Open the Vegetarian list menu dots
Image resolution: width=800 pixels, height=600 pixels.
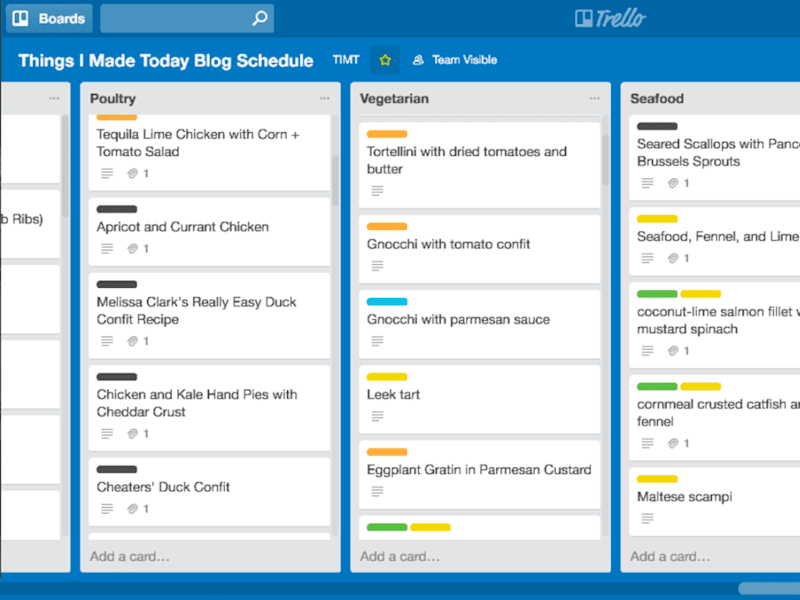point(594,98)
